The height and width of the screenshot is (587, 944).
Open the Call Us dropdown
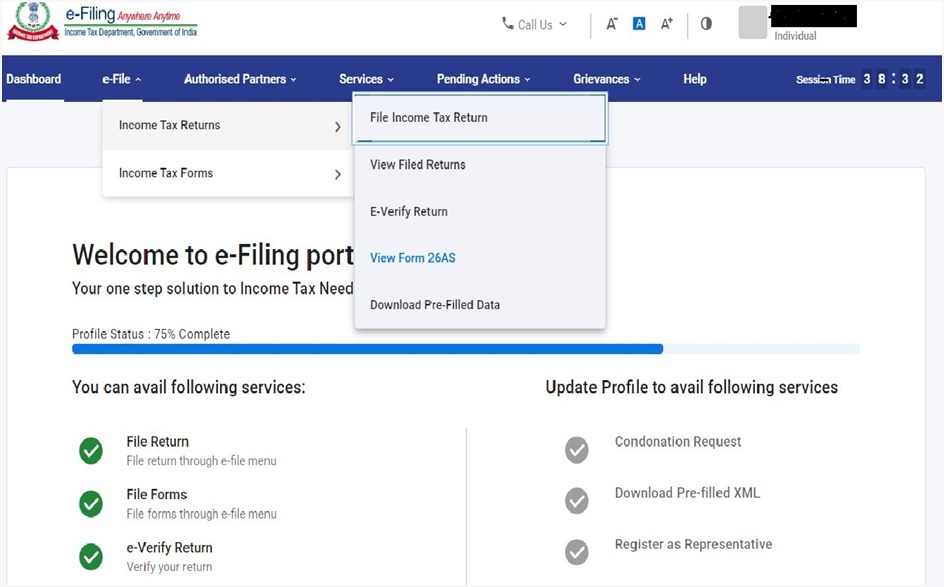(x=534, y=24)
